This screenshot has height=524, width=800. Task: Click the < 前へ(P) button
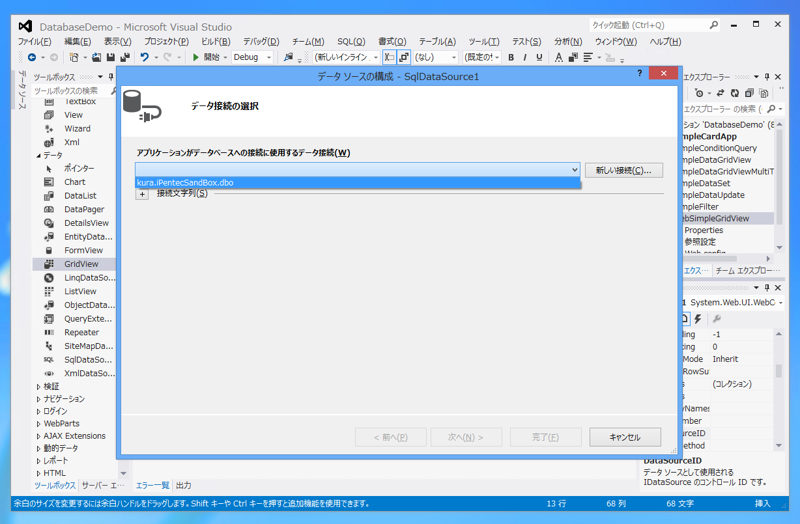pos(391,437)
